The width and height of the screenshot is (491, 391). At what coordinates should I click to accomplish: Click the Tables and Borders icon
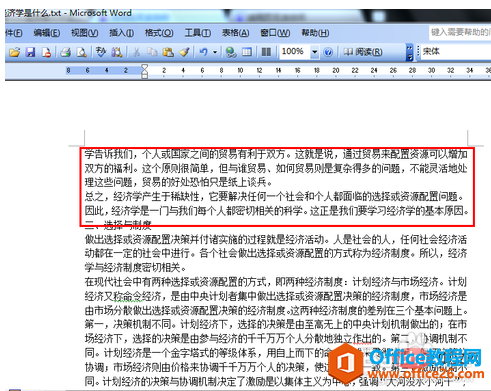tap(247, 52)
